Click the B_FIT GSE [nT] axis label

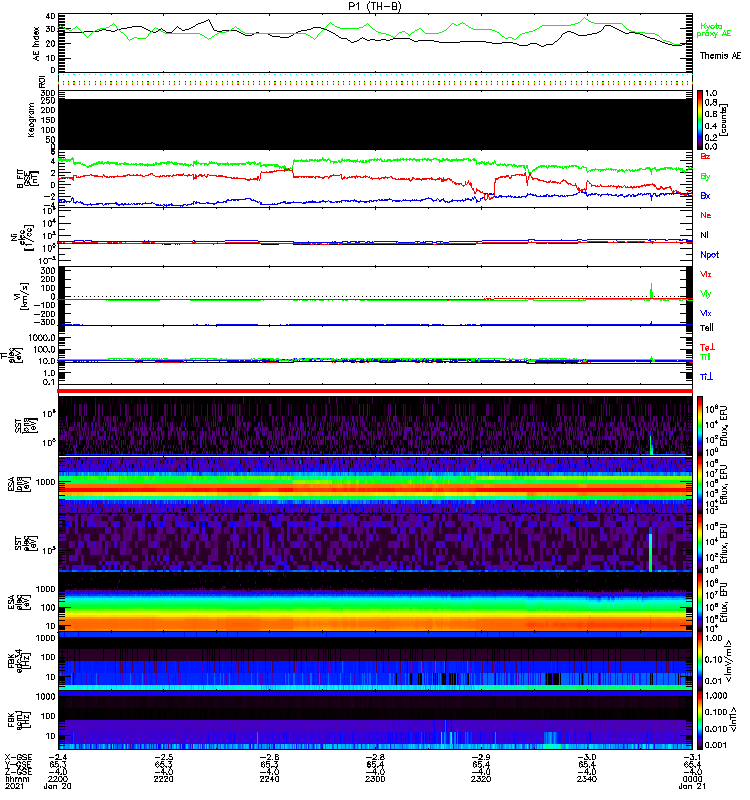click(27, 179)
